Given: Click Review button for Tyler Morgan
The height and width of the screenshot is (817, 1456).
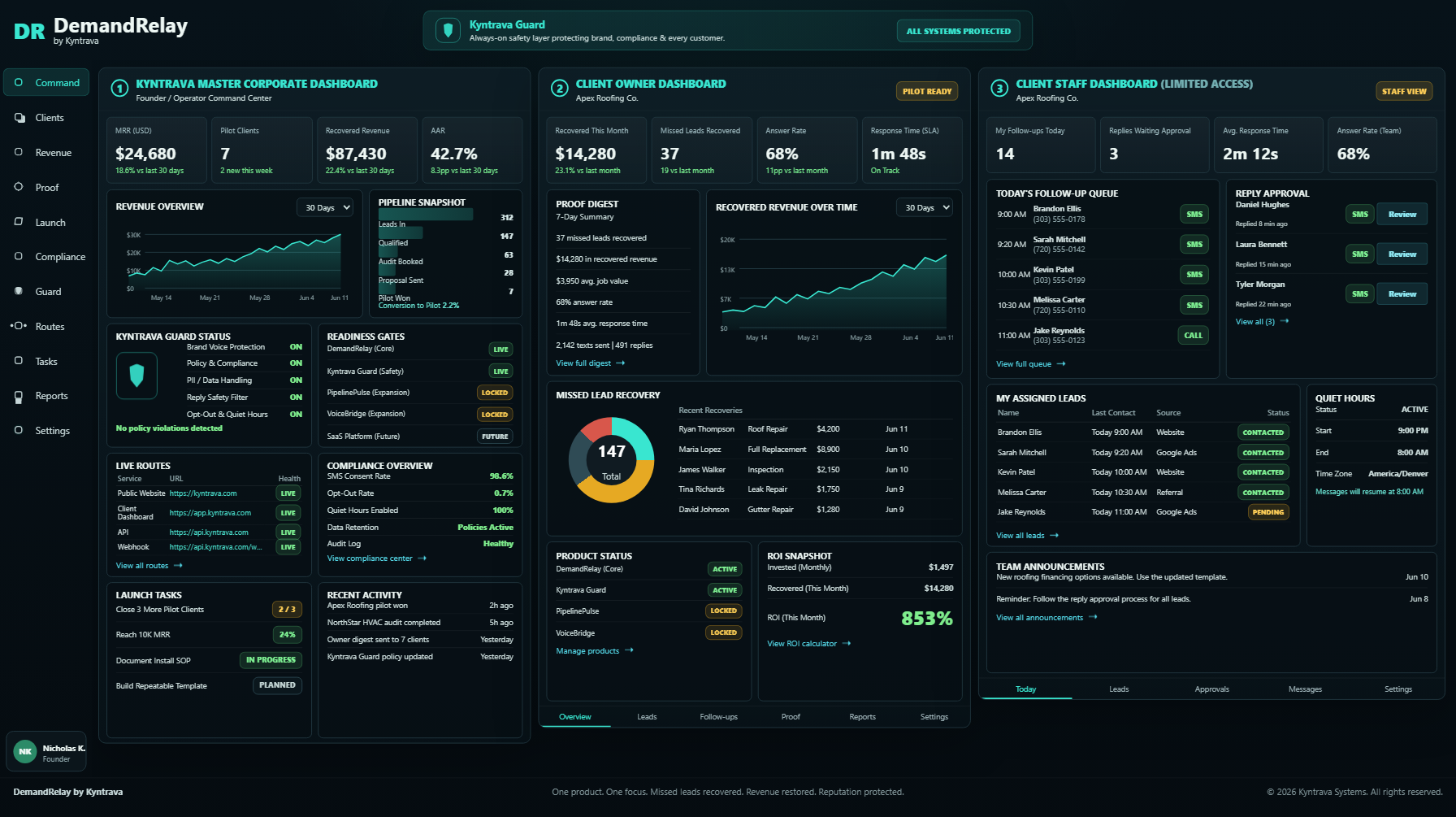Looking at the screenshot, I should coord(1402,294).
